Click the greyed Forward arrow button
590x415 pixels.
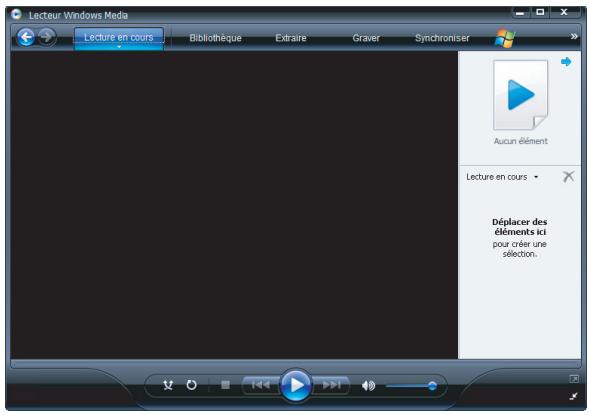(x=47, y=37)
